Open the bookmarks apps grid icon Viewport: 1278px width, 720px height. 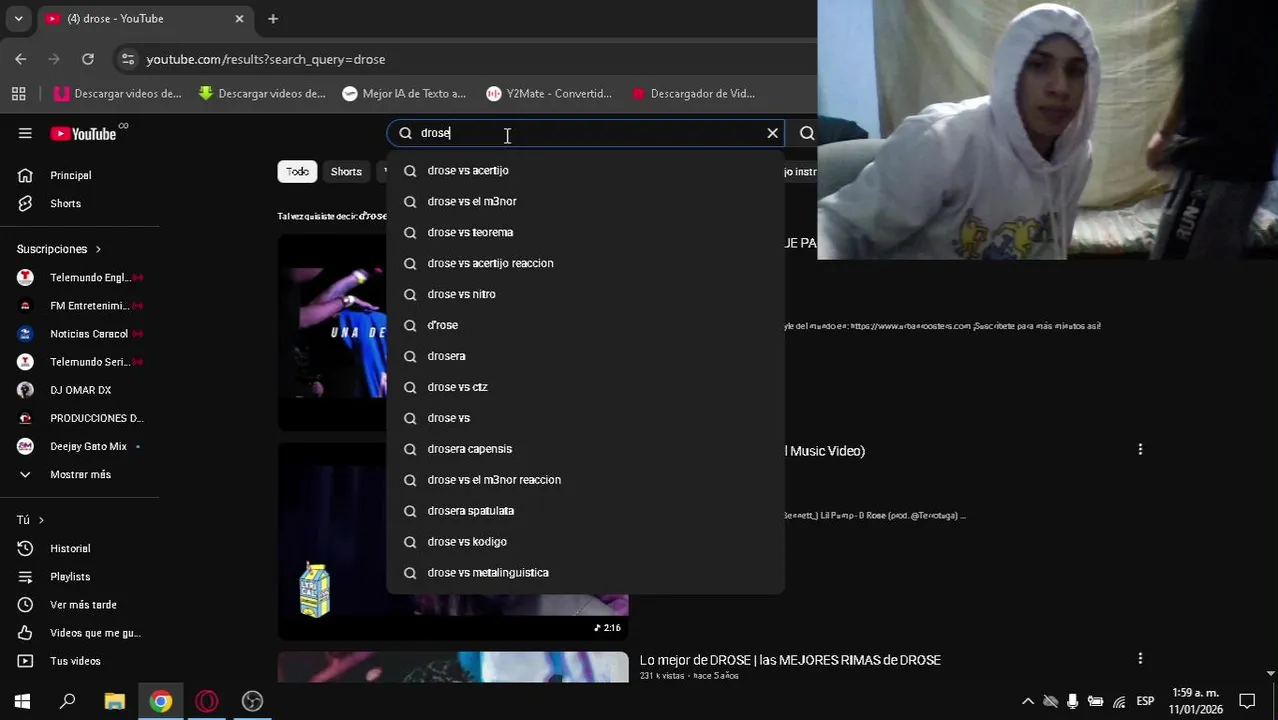click(x=18, y=93)
